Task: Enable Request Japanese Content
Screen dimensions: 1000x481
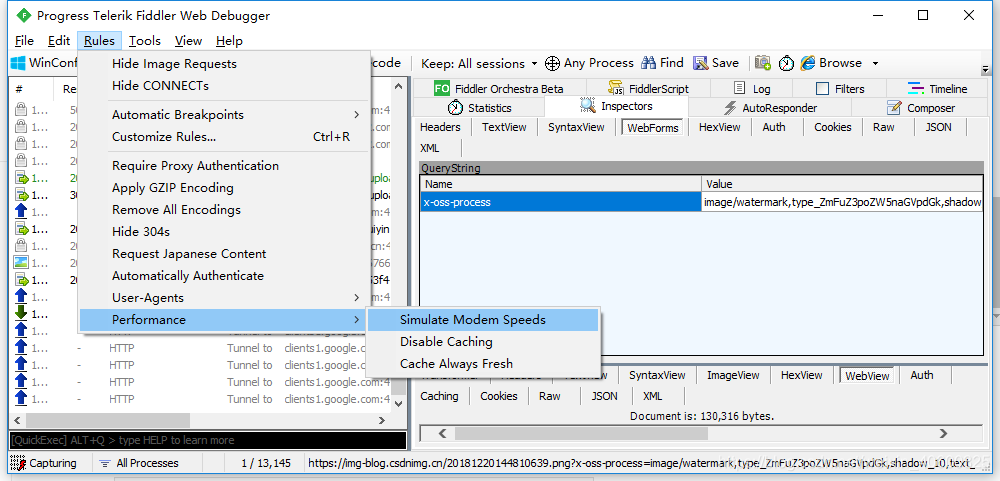Action: click(189, 254)
